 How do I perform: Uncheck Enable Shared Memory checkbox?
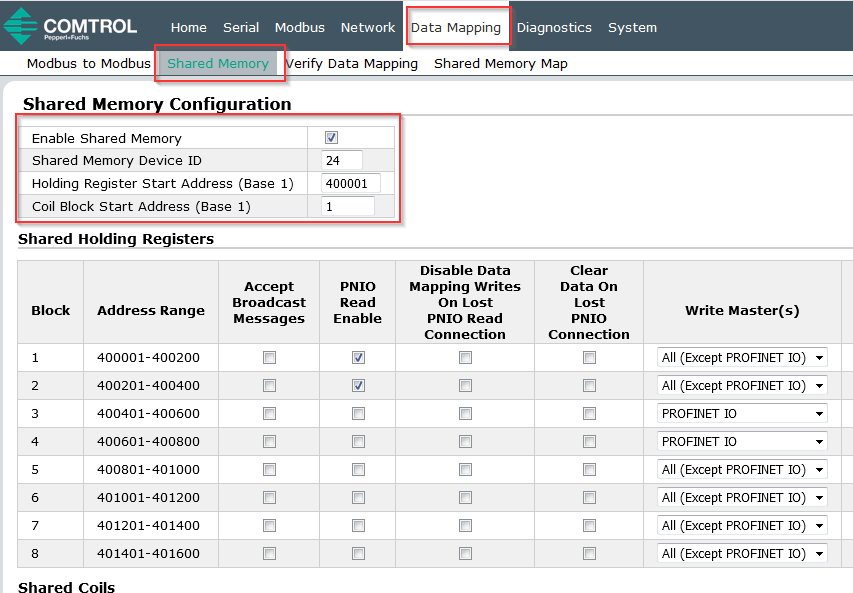click(x=331, y=138)
